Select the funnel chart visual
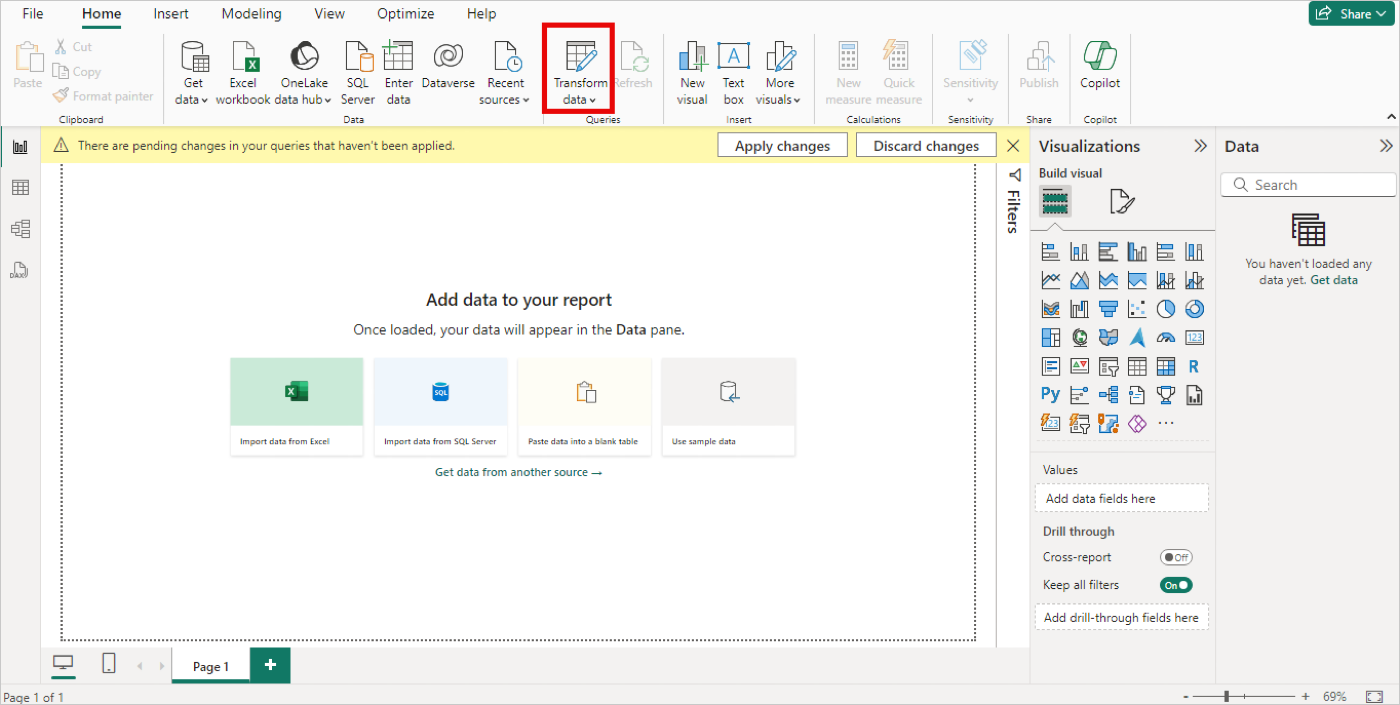Viewport: 1400px width, 705px height. pos(1108,309)
